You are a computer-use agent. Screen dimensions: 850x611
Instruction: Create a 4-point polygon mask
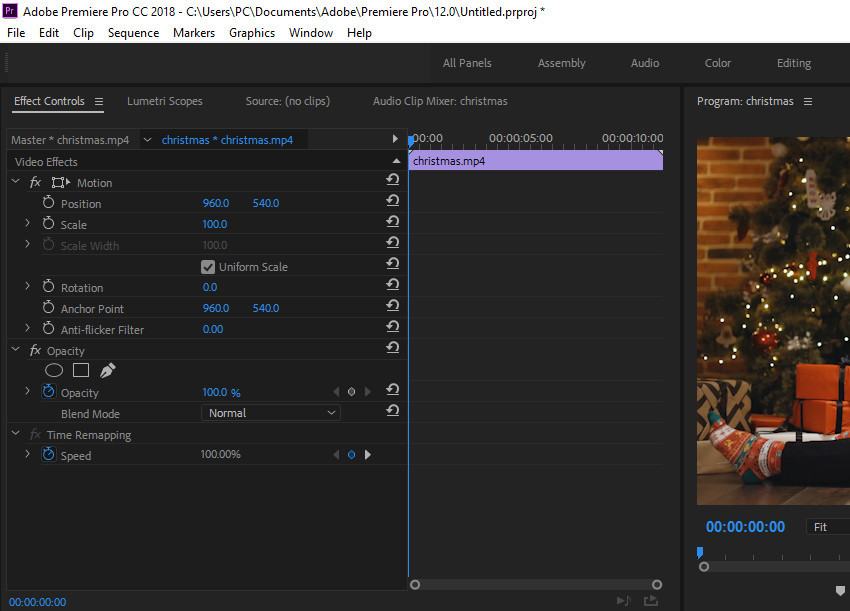(x=81, y=370)
